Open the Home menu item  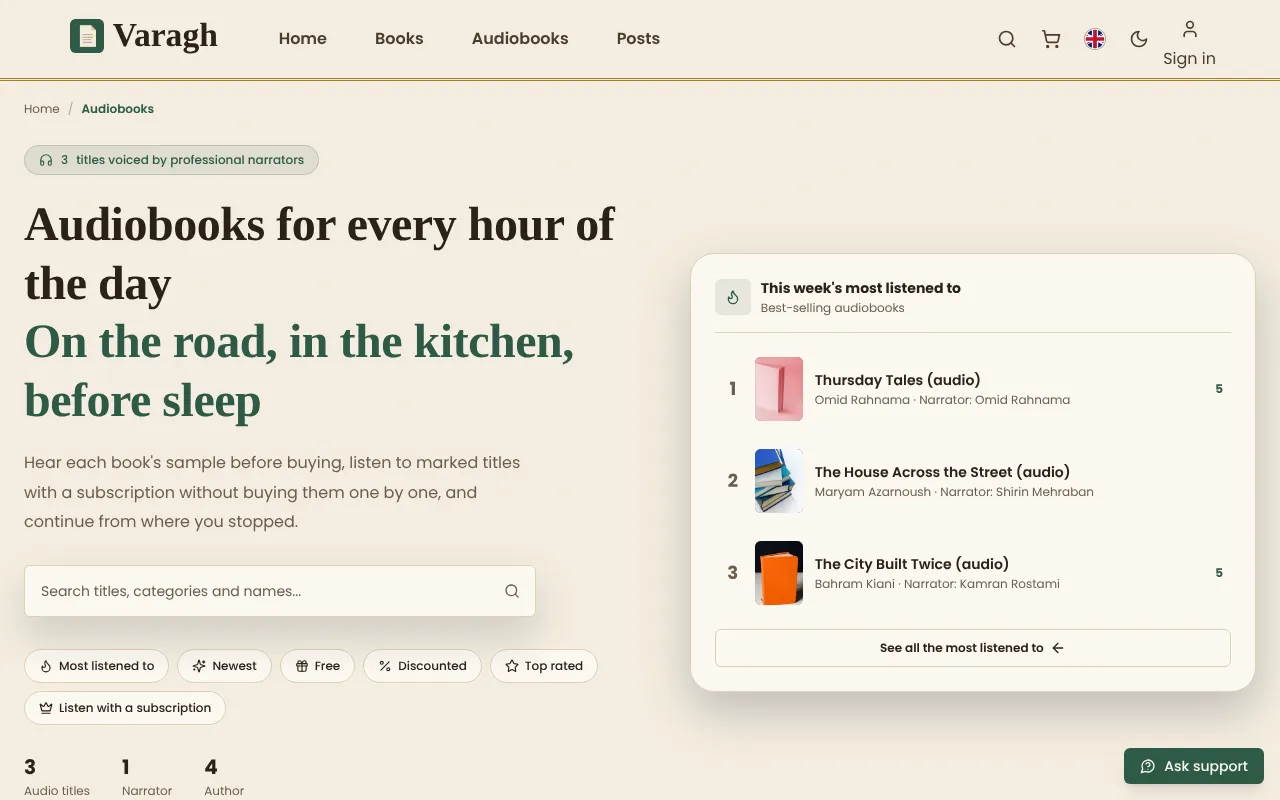point(303,39)
